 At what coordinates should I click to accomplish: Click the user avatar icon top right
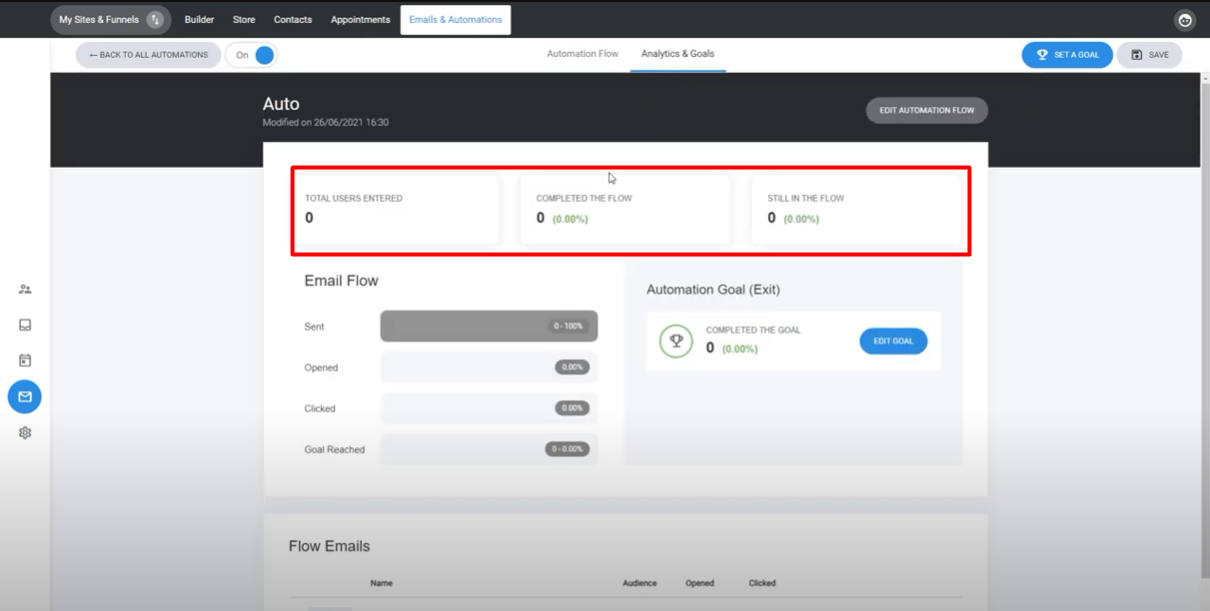point(1185,20)
